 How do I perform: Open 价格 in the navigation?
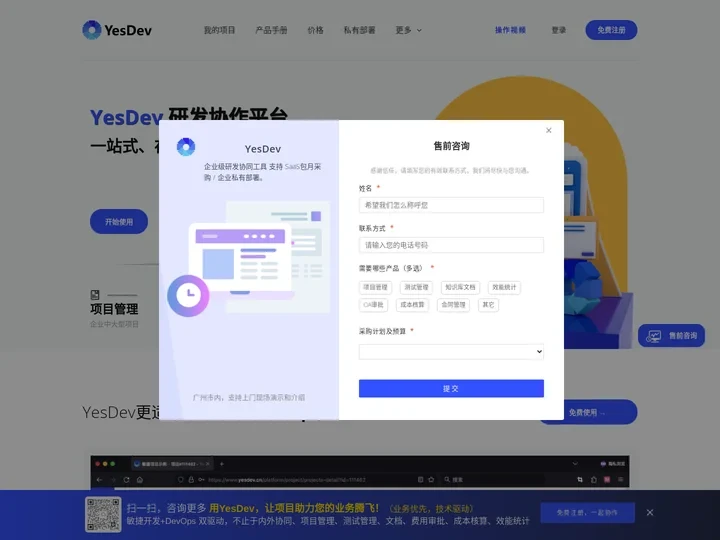(x=315, y=30)
